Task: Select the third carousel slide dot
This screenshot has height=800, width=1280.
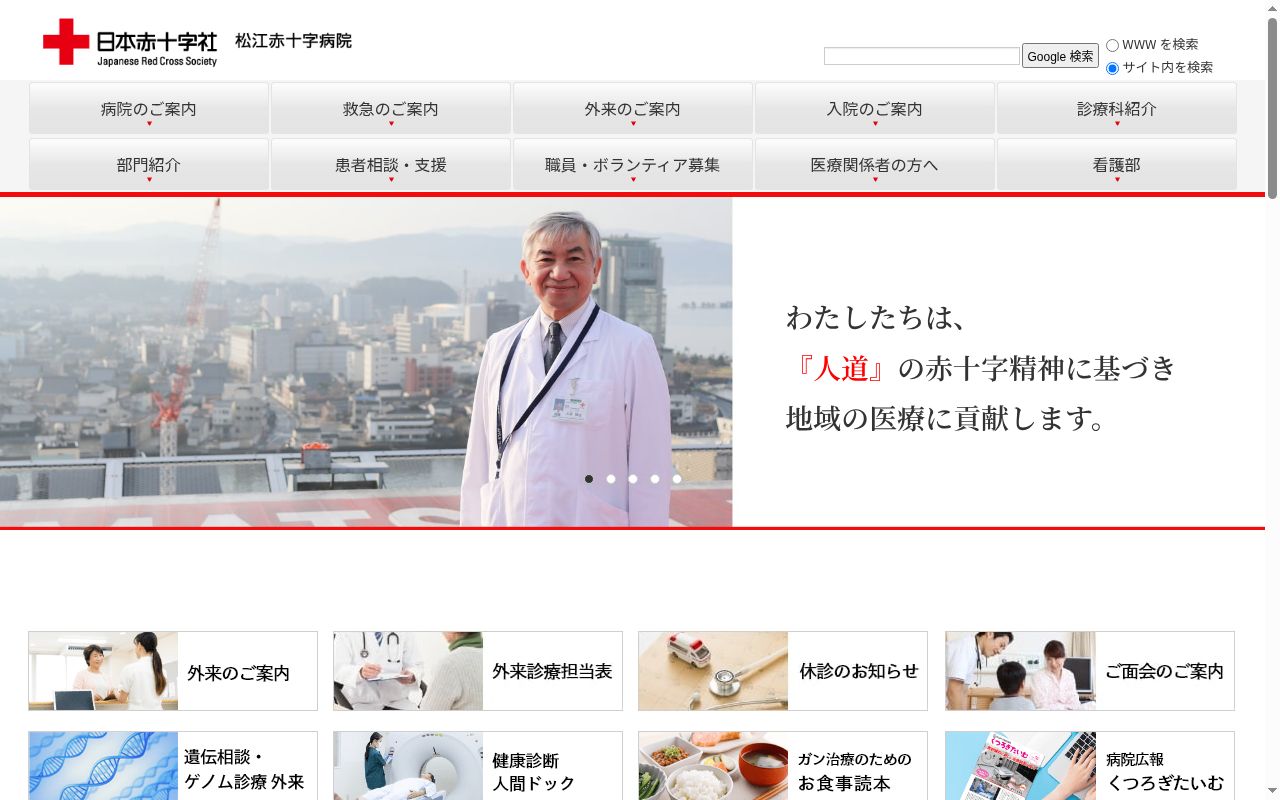Action: point(633,479)
